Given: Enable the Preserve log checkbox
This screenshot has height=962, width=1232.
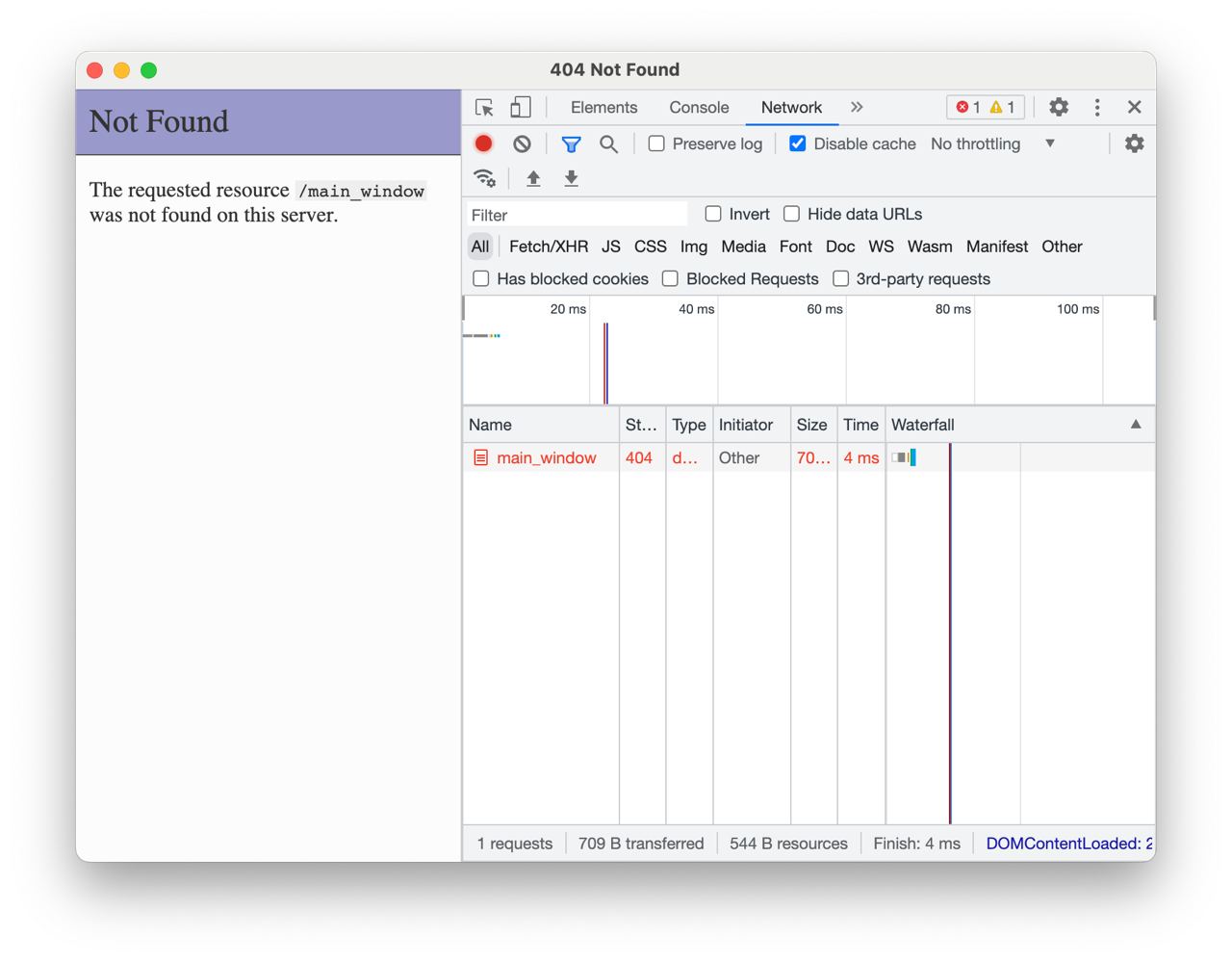Looking at the screenshot, I should (656, 143).
